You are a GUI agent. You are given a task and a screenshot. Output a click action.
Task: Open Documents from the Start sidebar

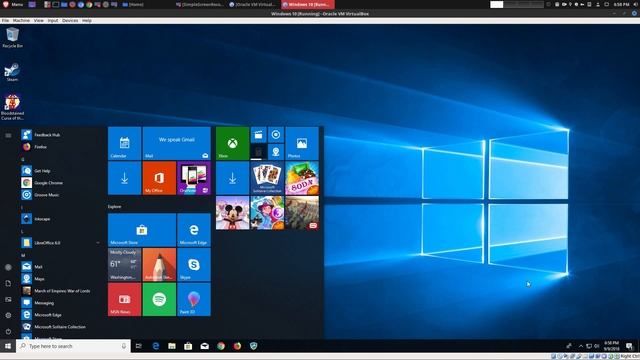[8, 283]
